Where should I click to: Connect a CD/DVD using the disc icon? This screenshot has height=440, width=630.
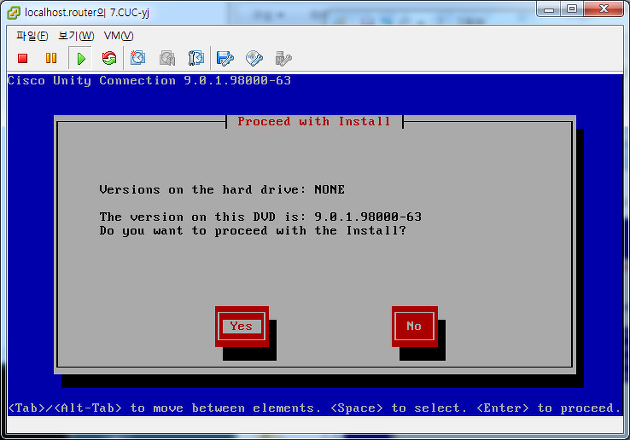tap(254, 58)
